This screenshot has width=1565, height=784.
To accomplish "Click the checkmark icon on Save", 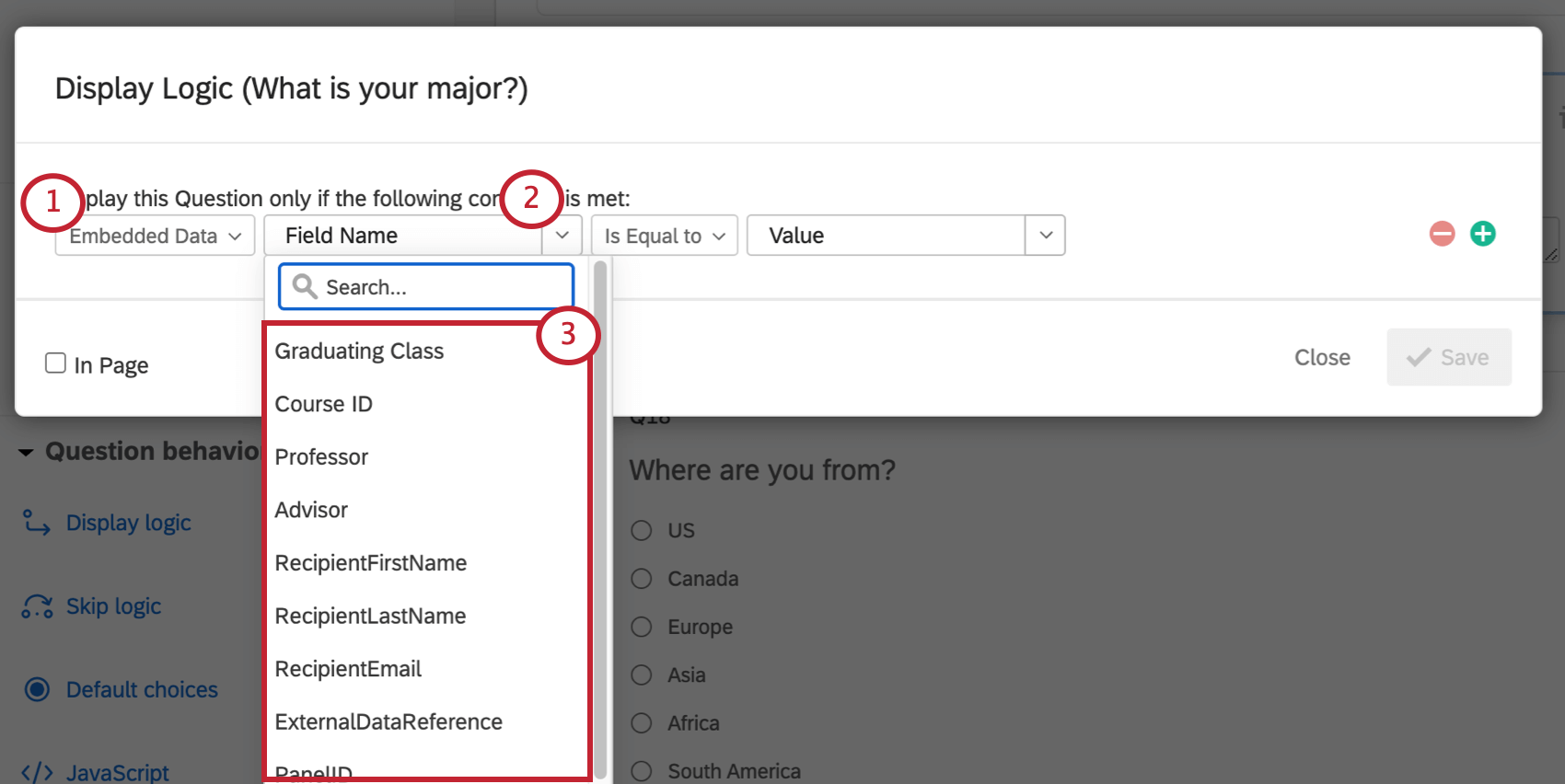I will 1419,357.
